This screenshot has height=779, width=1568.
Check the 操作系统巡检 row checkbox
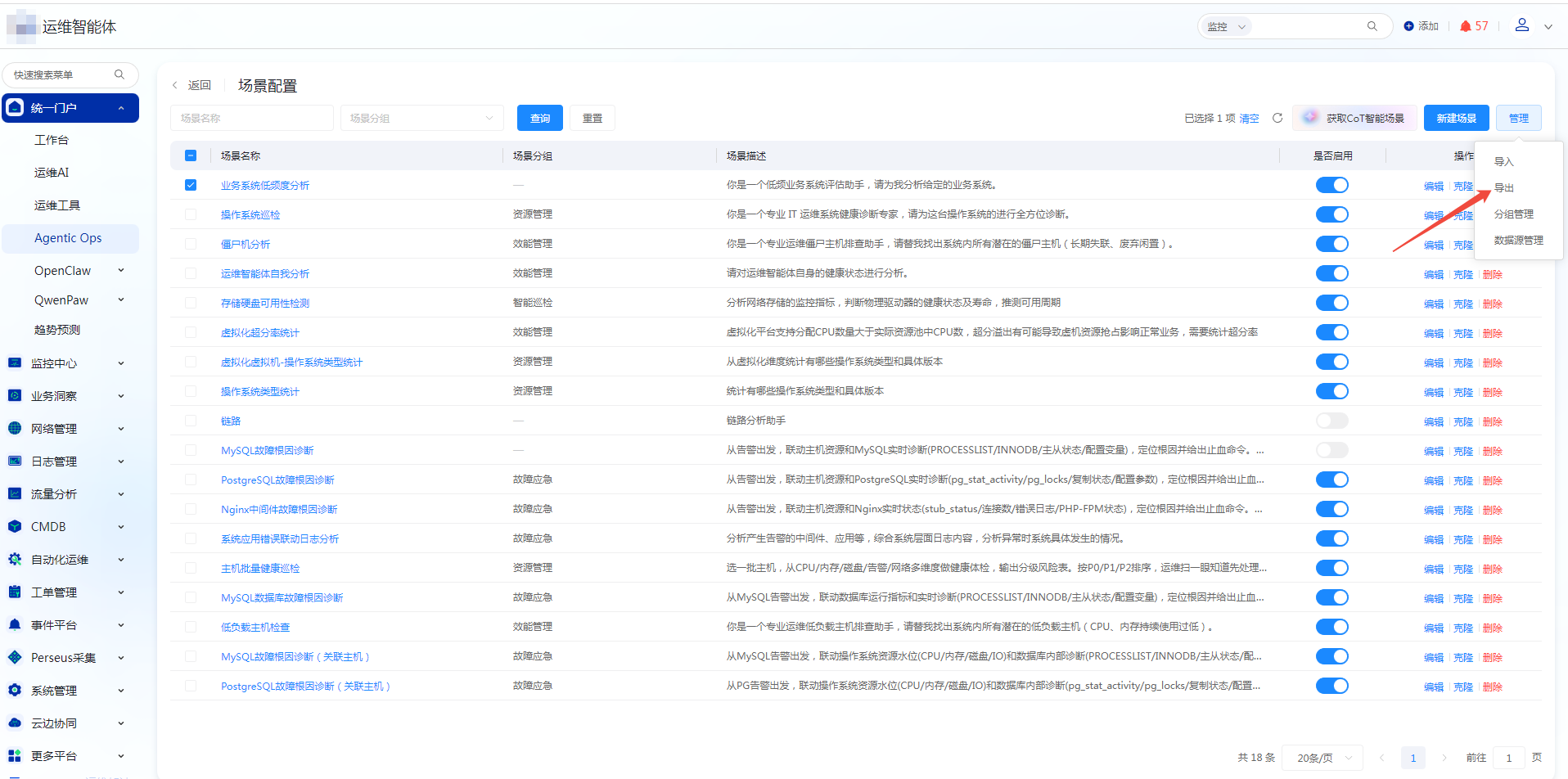[191, 214]
